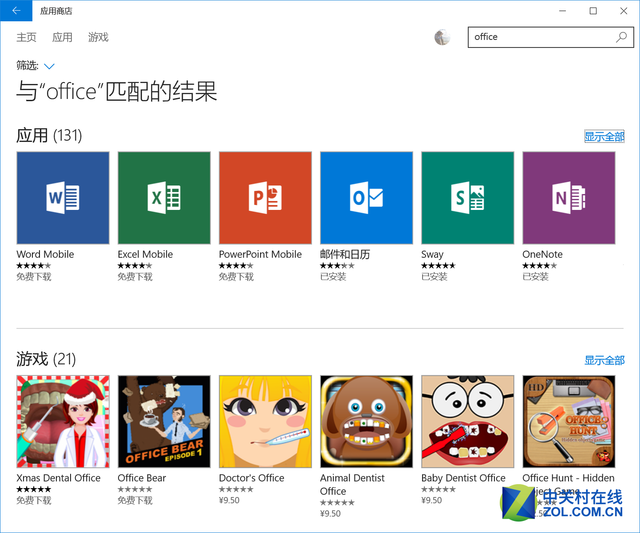Show all games via 显示全部 link

(x=604, y=360)
